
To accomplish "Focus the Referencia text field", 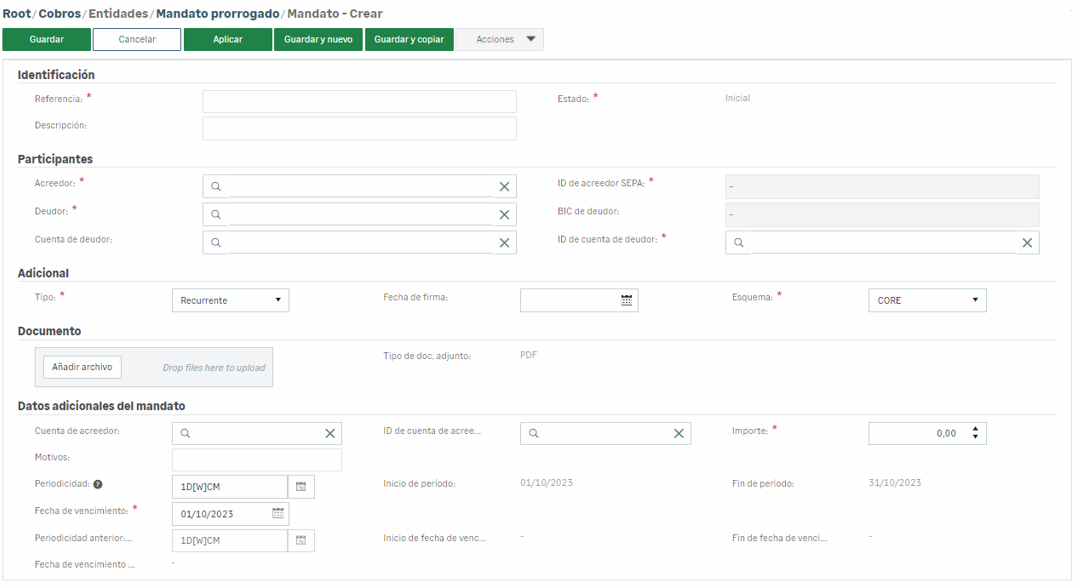I will [359, 101].
